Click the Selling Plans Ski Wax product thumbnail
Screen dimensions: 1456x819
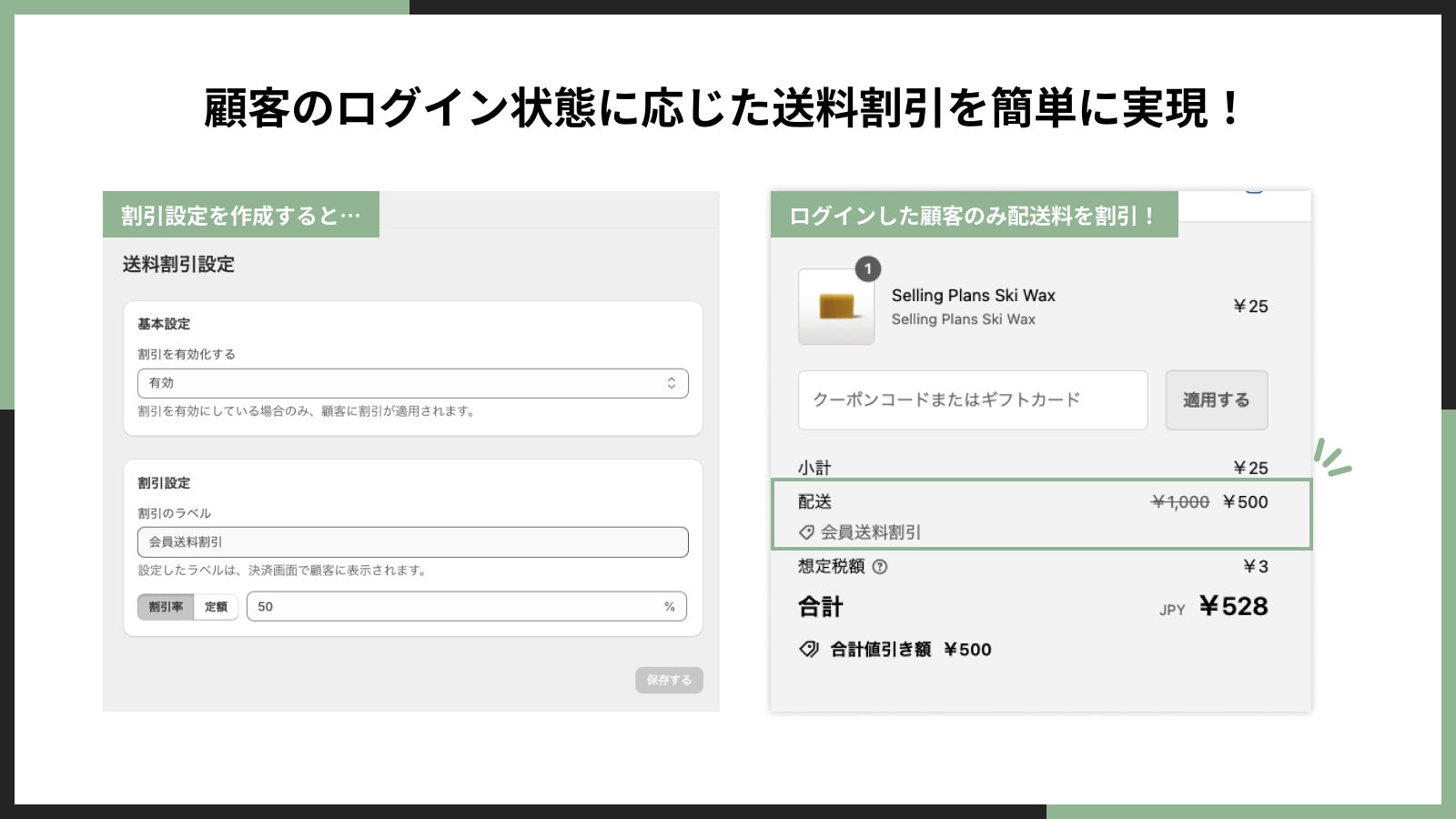[836, 307]
